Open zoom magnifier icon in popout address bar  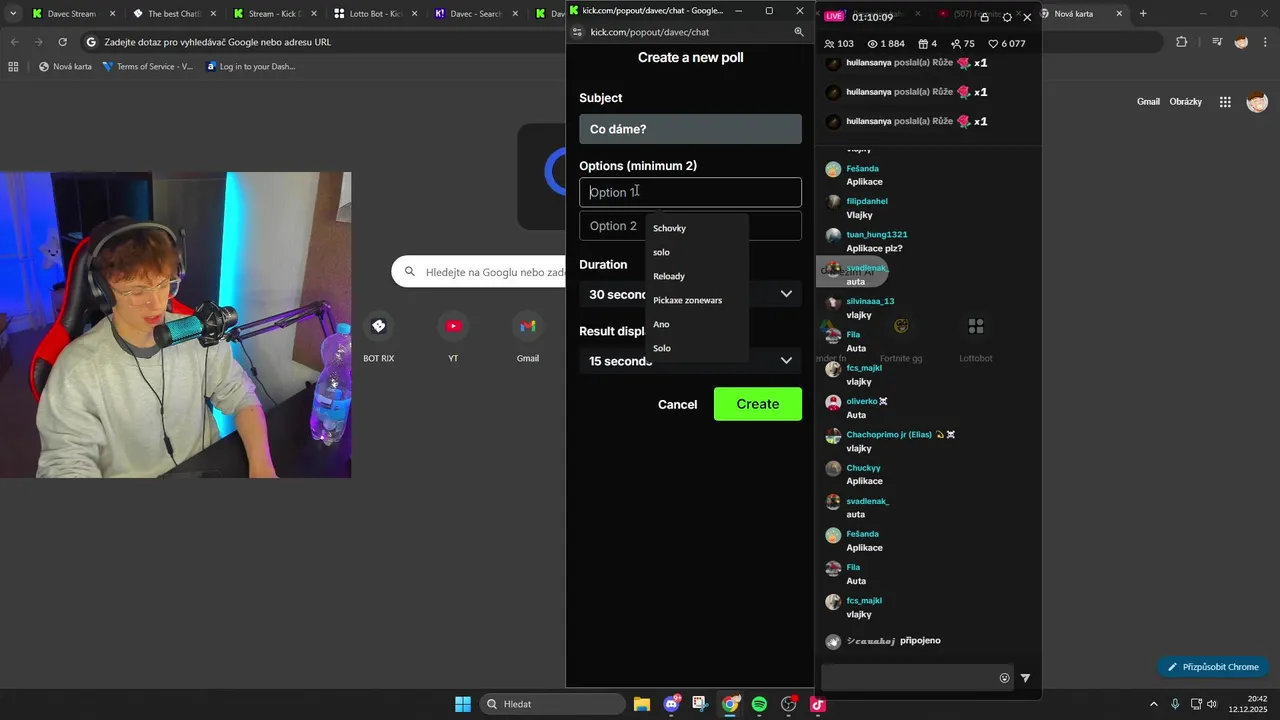pyautogui.click(x=799, y=32)
